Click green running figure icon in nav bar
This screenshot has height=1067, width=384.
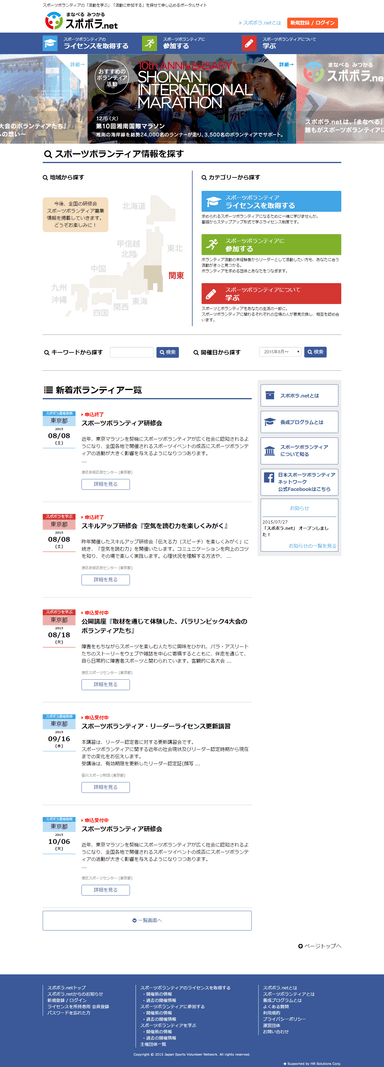click(149, 44)
